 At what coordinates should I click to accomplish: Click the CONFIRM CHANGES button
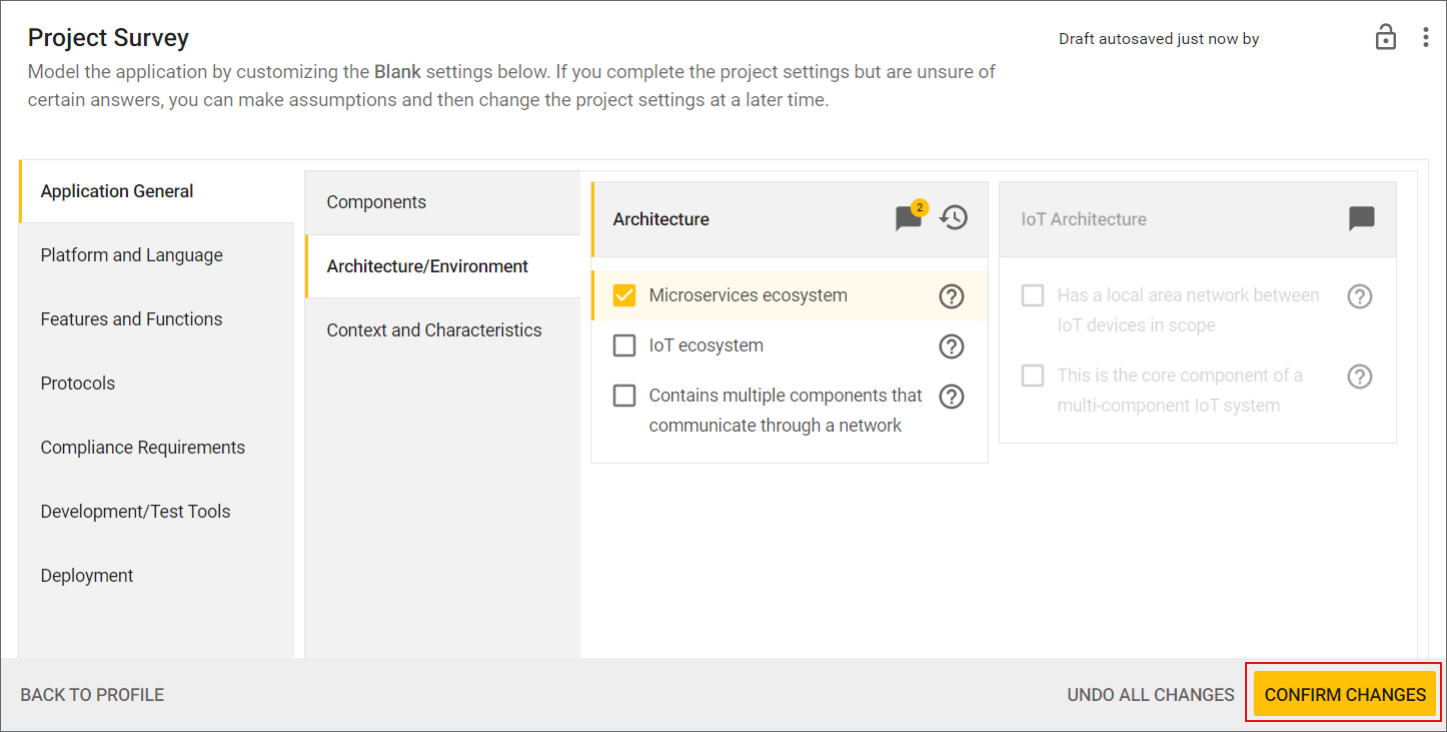coord(1343,693)
